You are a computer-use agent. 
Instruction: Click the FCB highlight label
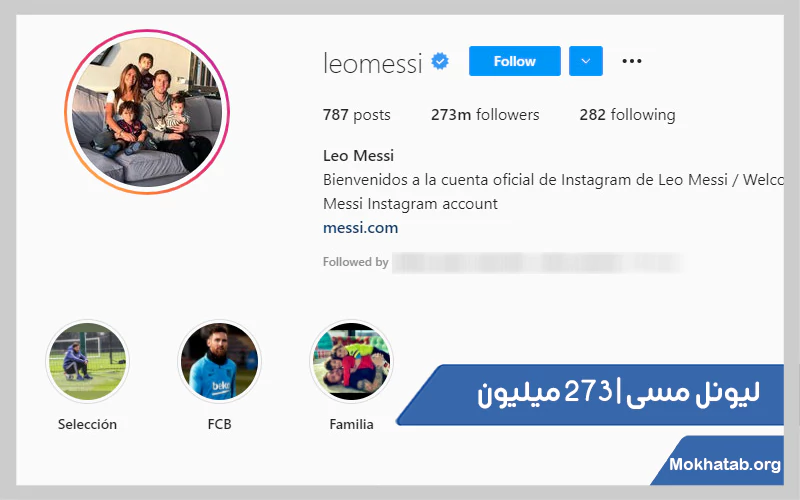coord(219,424)
